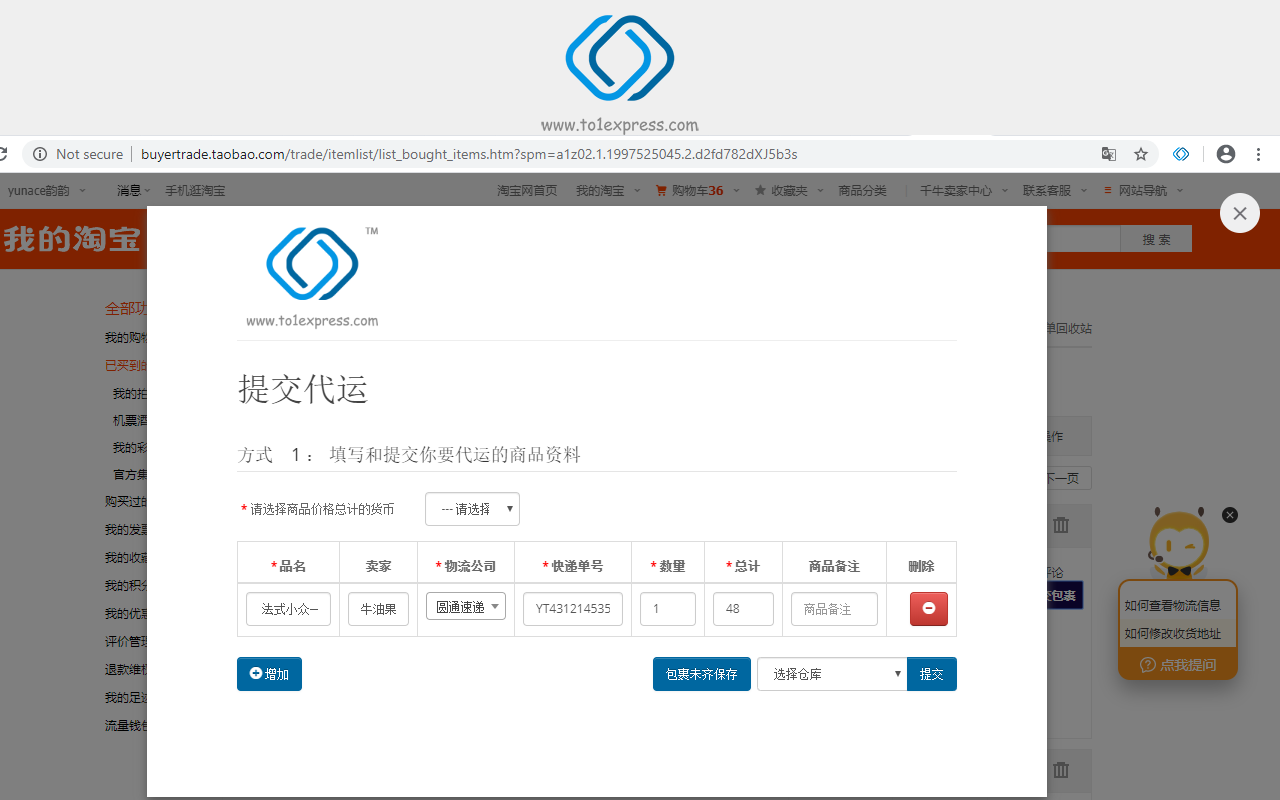Expand the 联系客服 menu
Image resolution: width=1280 pixels, height=800 pixels.
coord(1053,190)
